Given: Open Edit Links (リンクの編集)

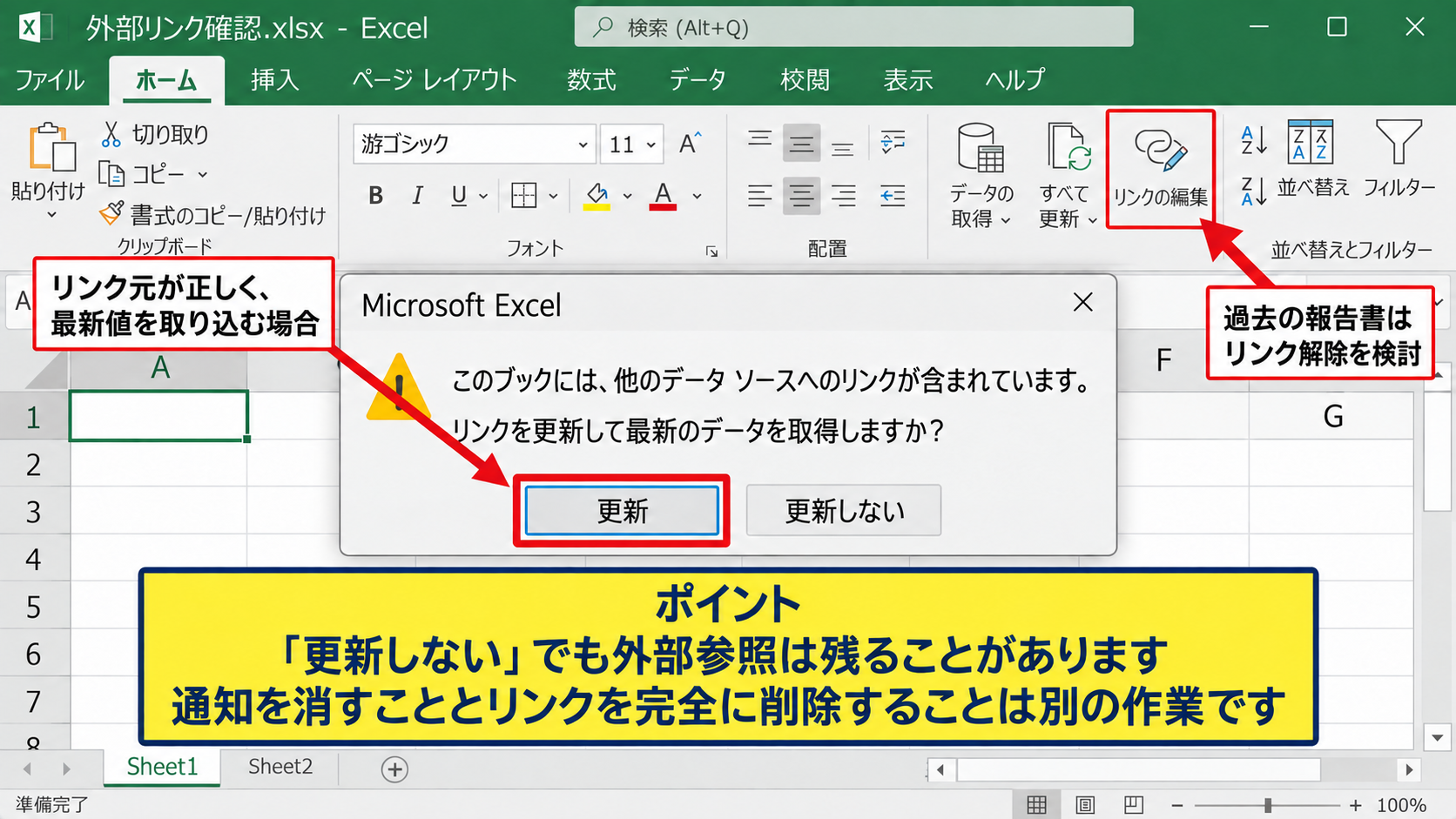Looking at the screenshot, I should click(x=1161, y=169).
